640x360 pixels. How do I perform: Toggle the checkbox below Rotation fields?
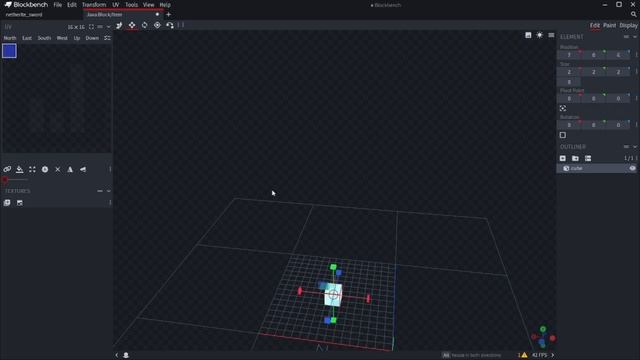563,135
